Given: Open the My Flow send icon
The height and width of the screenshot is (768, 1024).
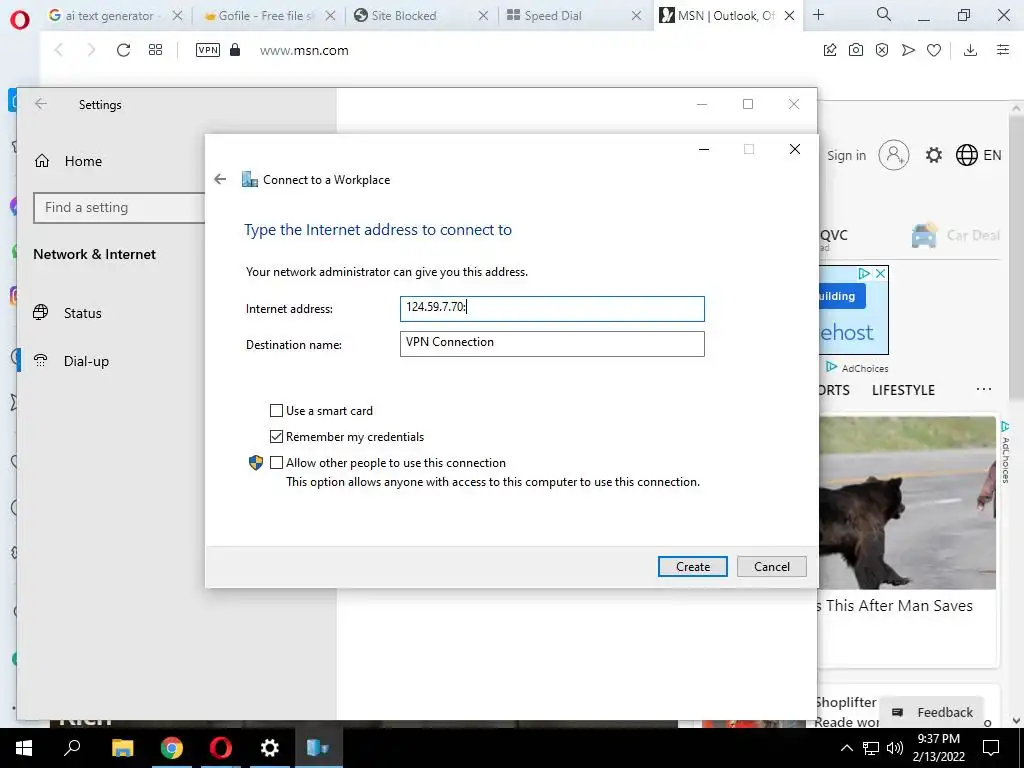Looking at the screenshot, I should pos(908,50).
